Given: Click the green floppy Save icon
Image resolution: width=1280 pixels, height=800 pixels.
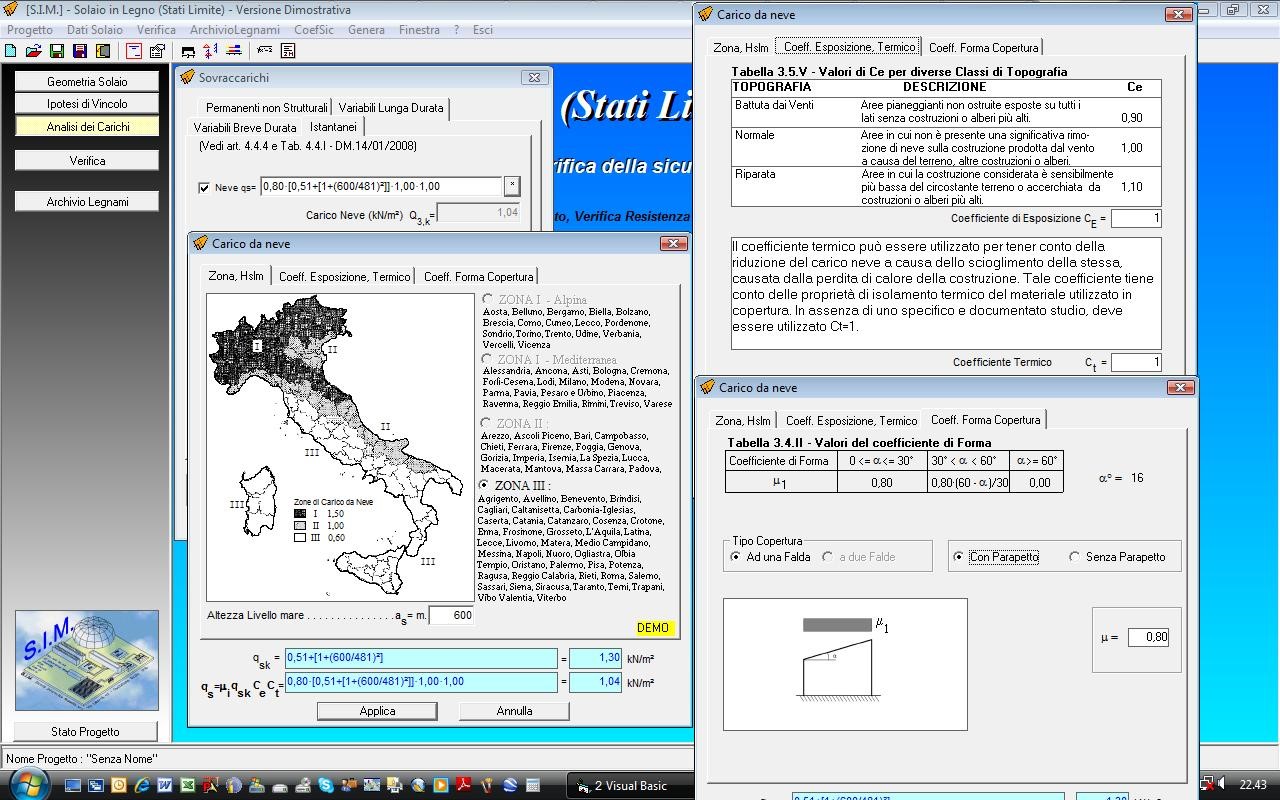Looking at the screenshot, I should click(x=57, y=50).
